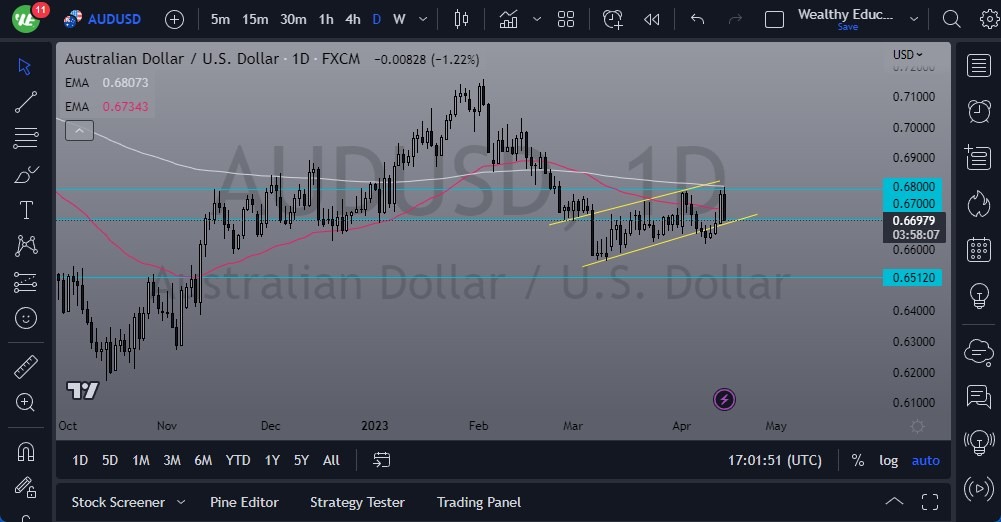Toggle lock all drawing tools
1001x522 pixels.
pos(26,487)
